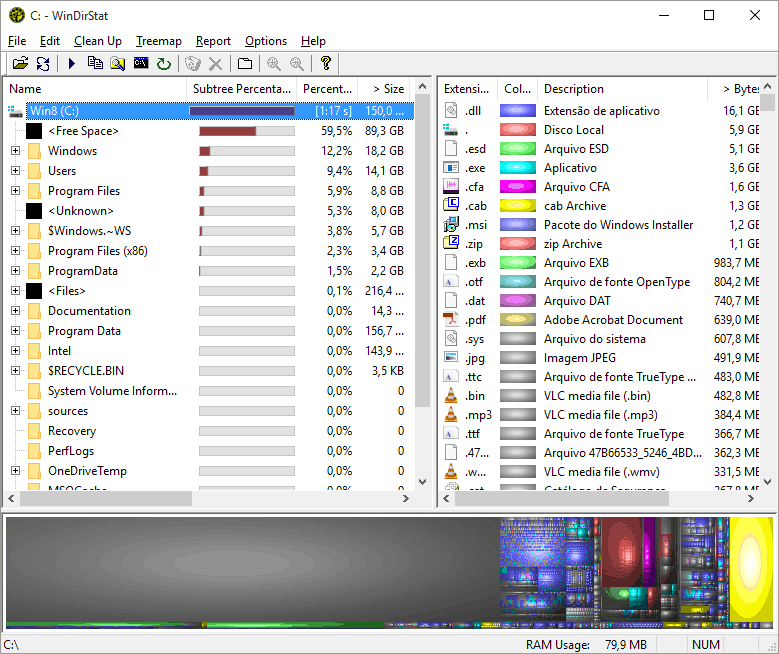Image resolution: width=779 pixels, height=654 pixels.
Task: Click the blue .dll color swatch
Action: coord(518,110)
